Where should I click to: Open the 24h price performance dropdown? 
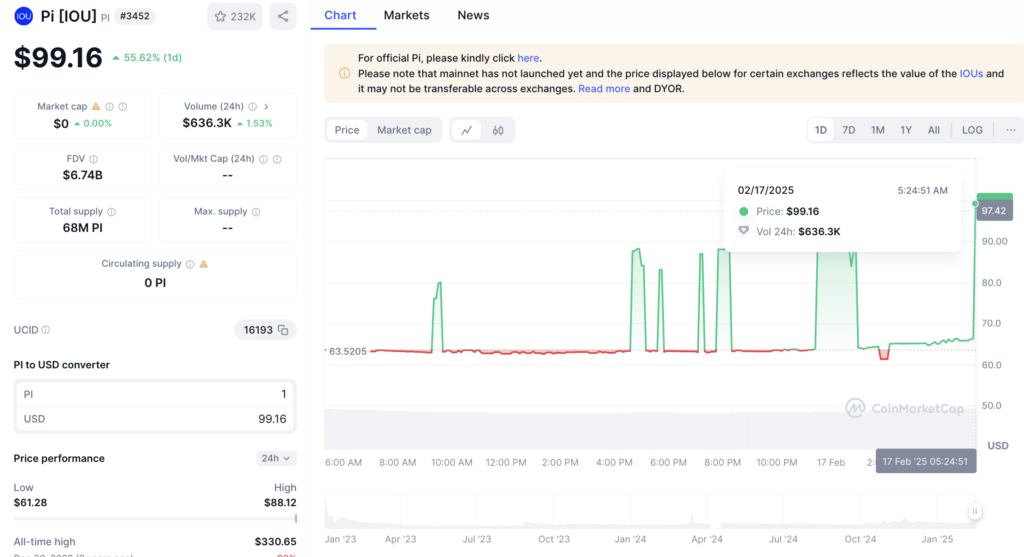pos(276,458)
